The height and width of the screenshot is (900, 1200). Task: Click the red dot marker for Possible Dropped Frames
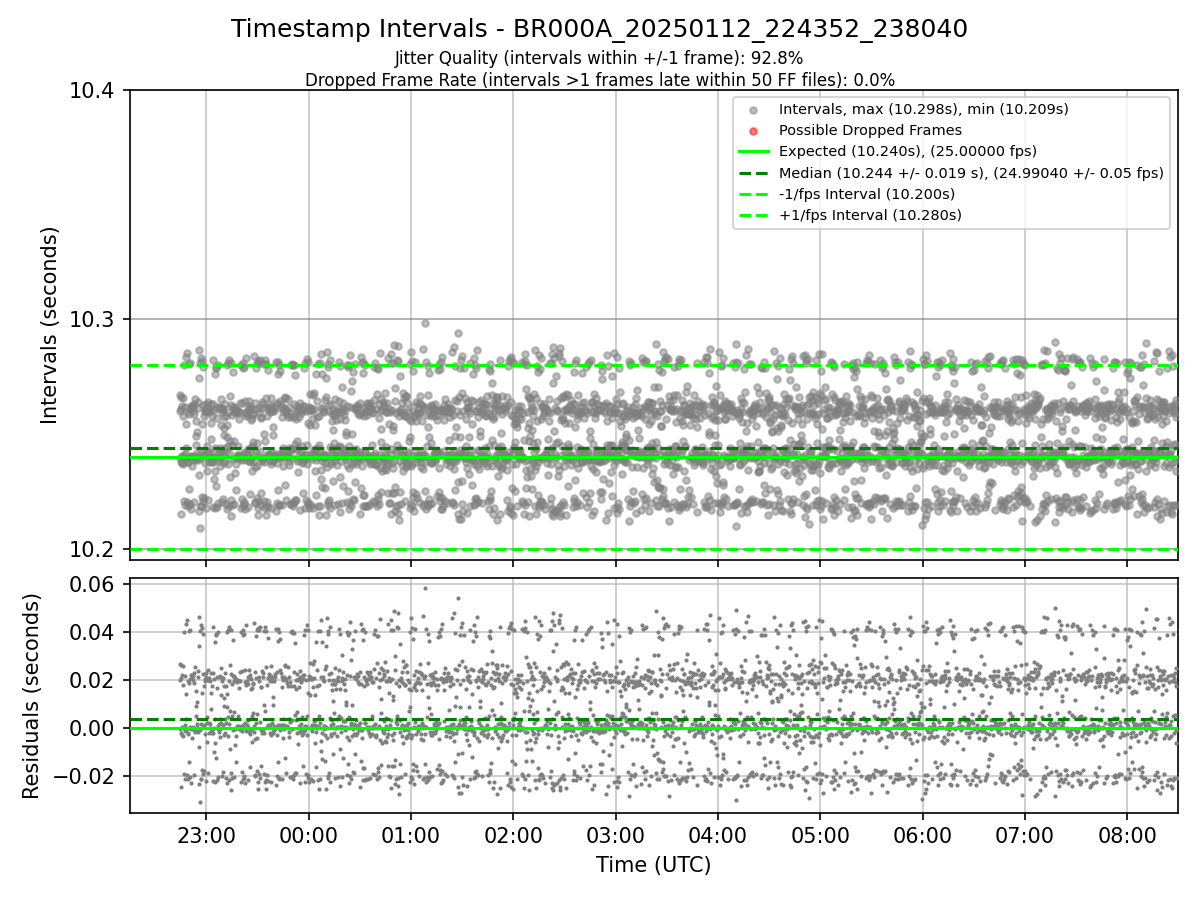(x=754, y=131)
